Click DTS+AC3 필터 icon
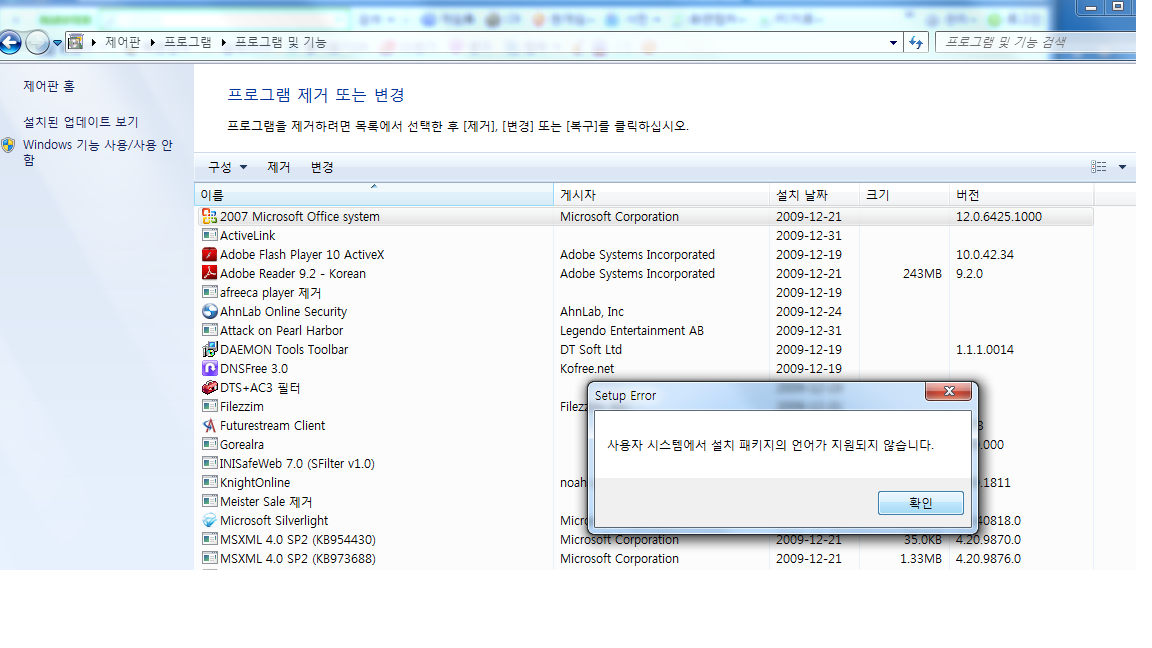The image size is (1152, 648). click(x=209, y=387)
